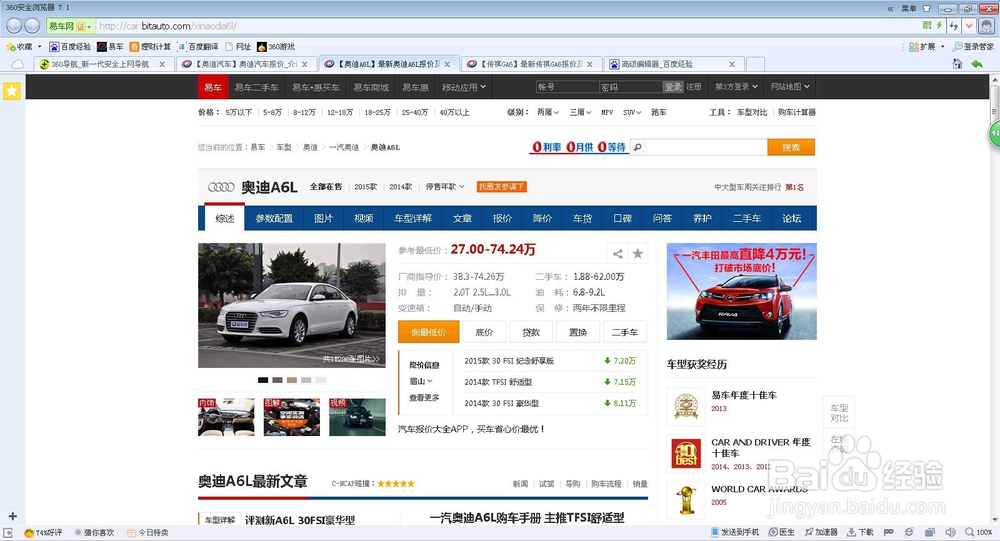Click the star favorite icon beside the price

click(638, 254)
